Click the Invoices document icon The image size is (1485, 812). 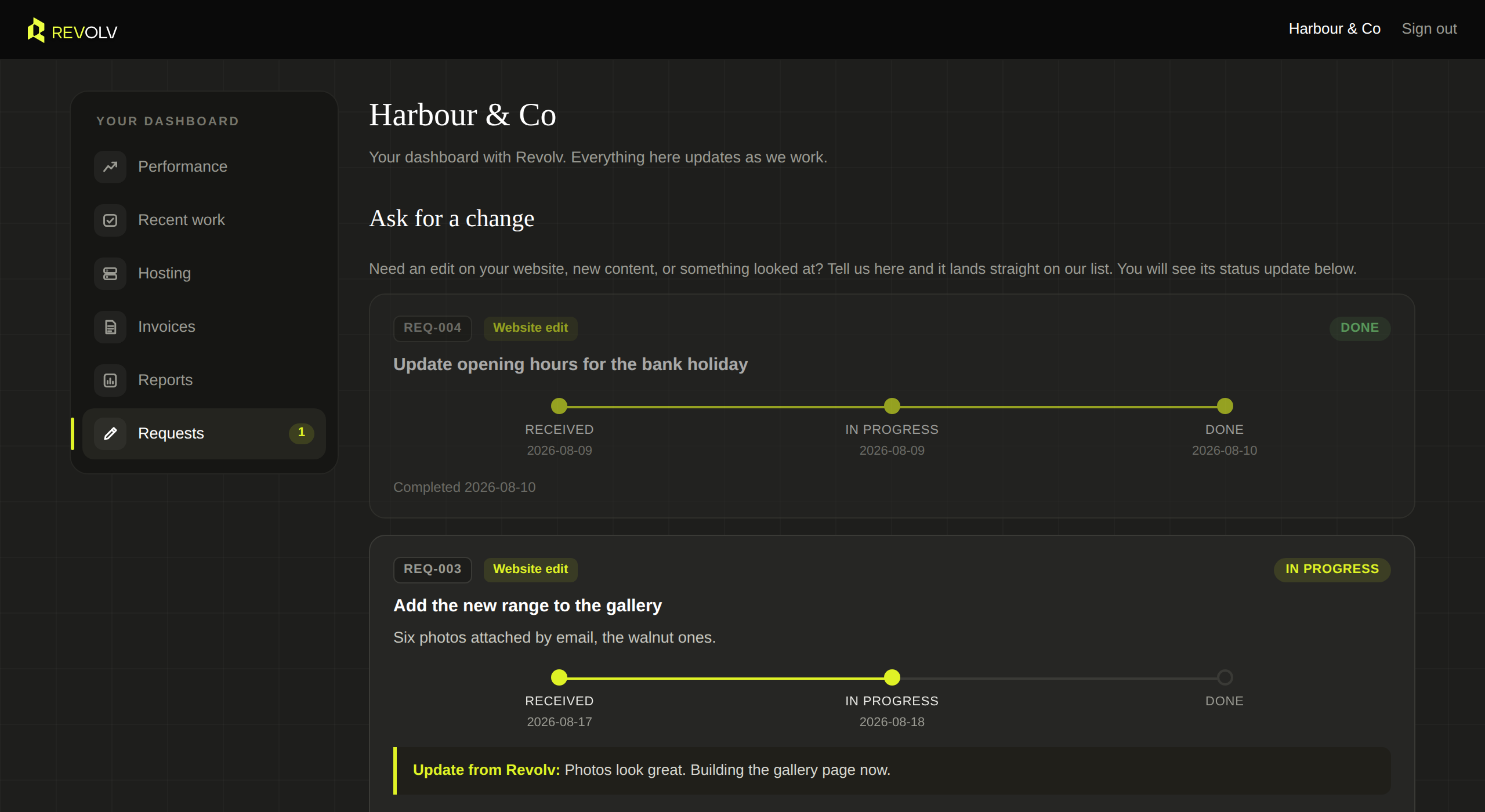[110, 327]
